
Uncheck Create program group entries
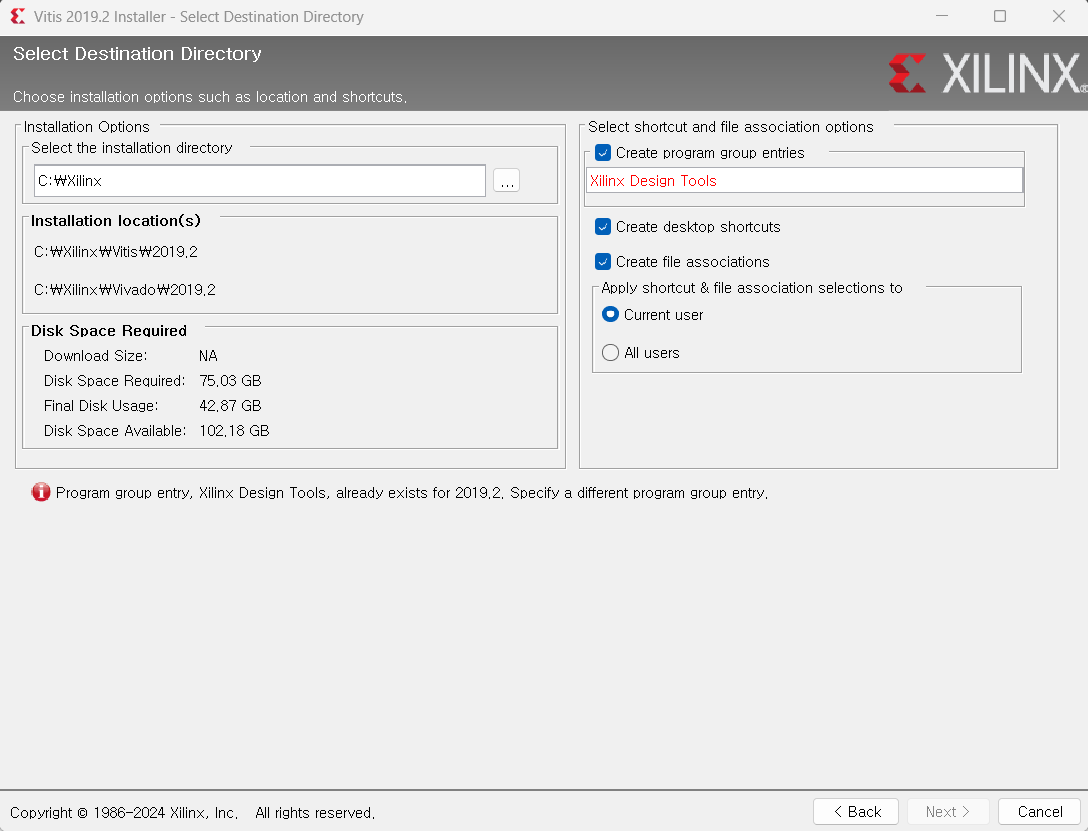603,153
